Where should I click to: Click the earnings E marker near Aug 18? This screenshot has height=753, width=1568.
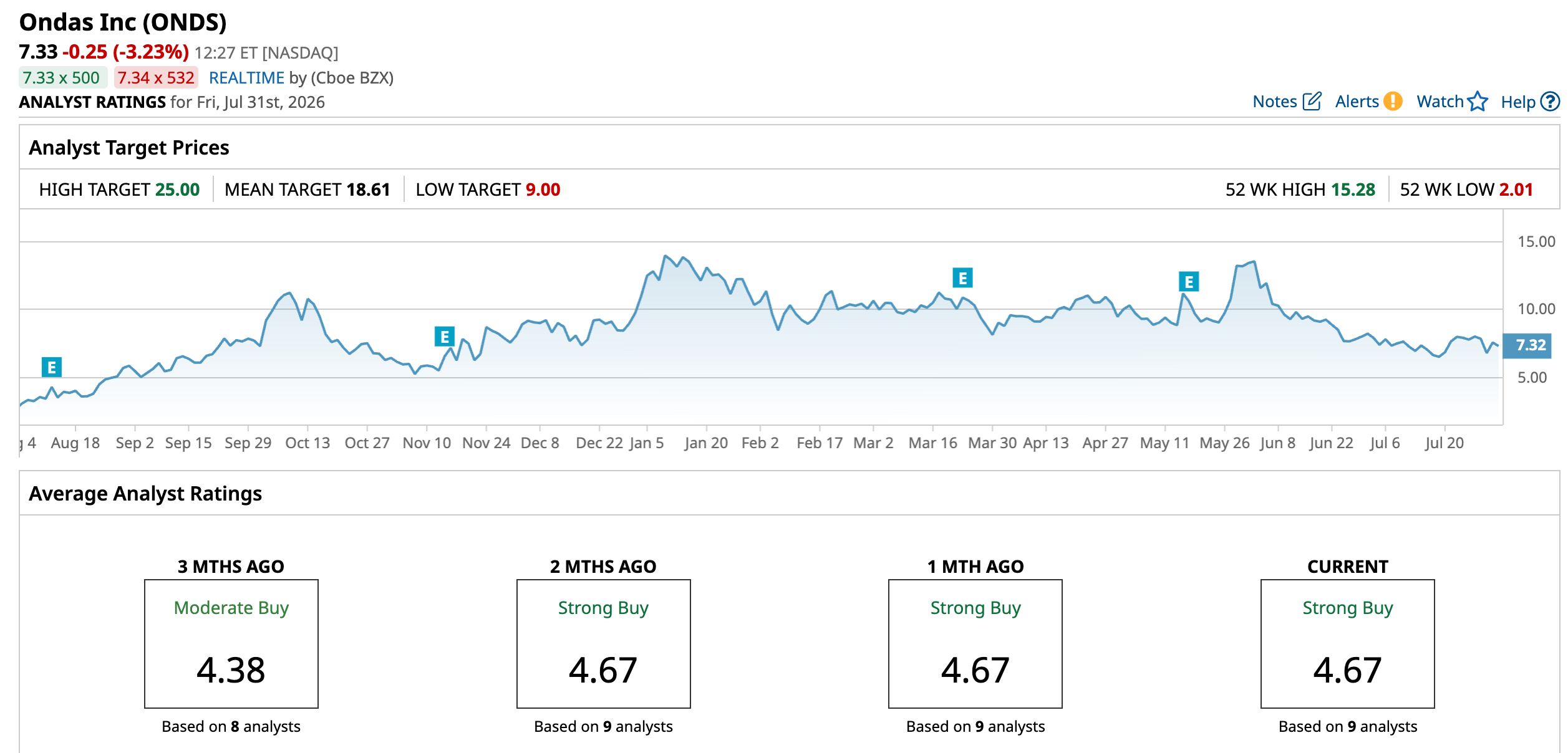52,367
